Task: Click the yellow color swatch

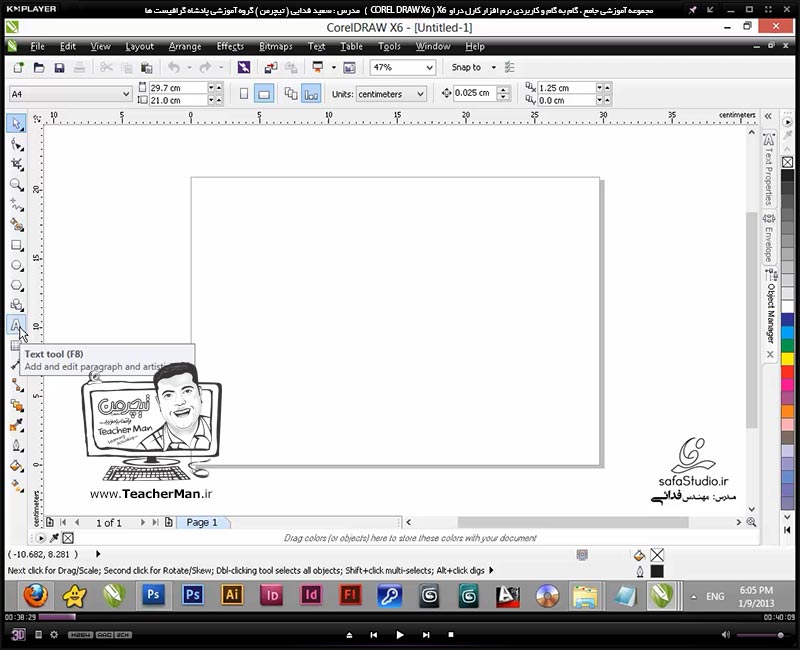Action: pyautogui.click(x=787, y=359)
